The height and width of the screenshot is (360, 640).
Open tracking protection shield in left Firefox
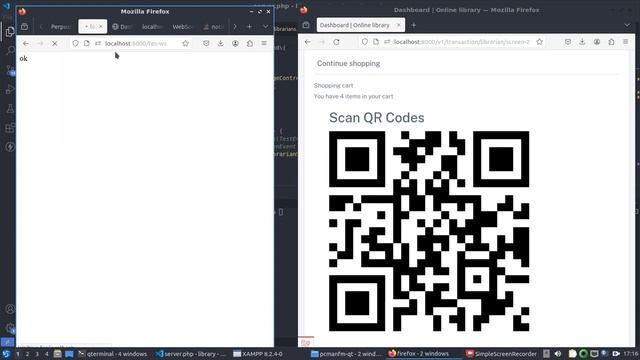click(76, 43)
